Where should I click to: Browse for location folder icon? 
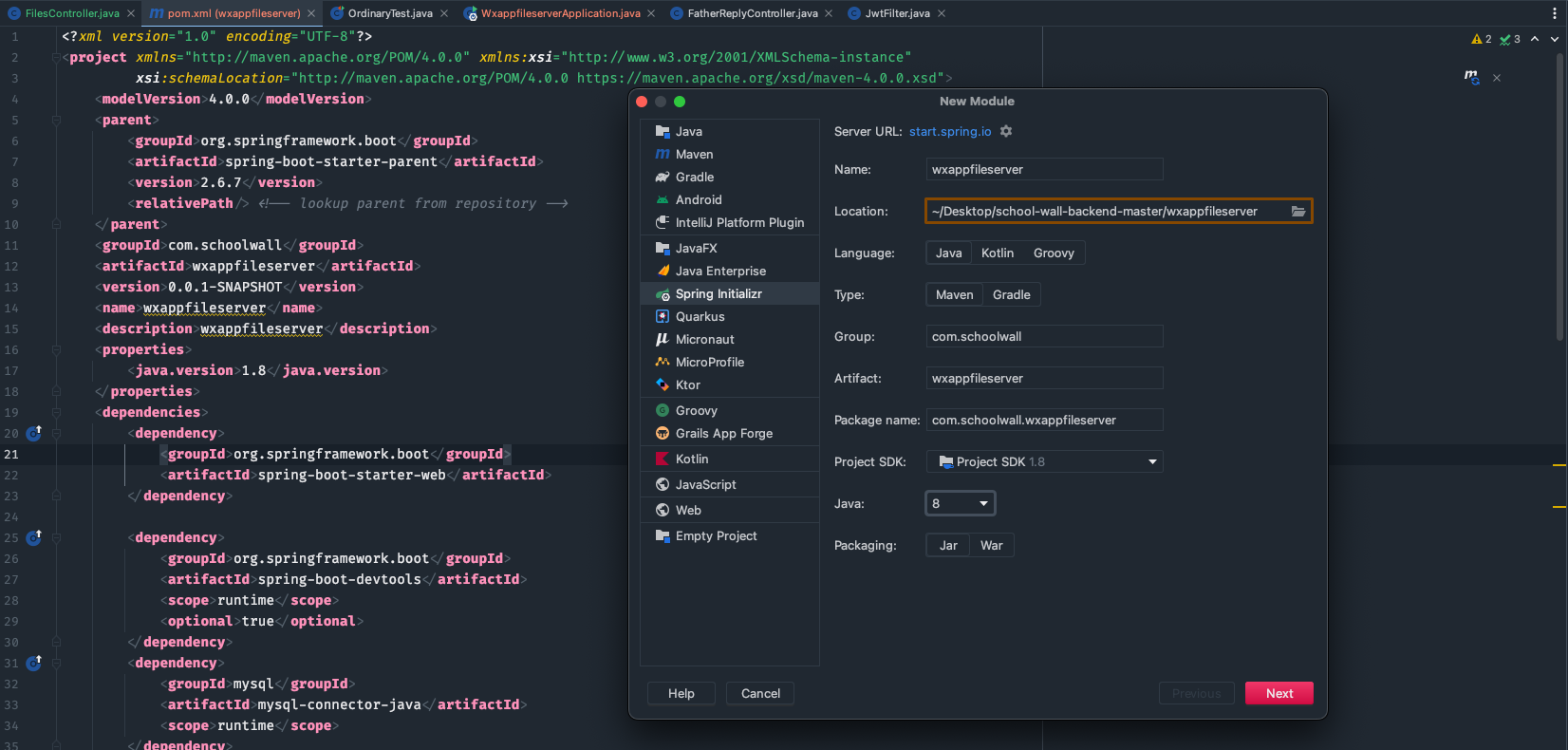click(1297, 211)
